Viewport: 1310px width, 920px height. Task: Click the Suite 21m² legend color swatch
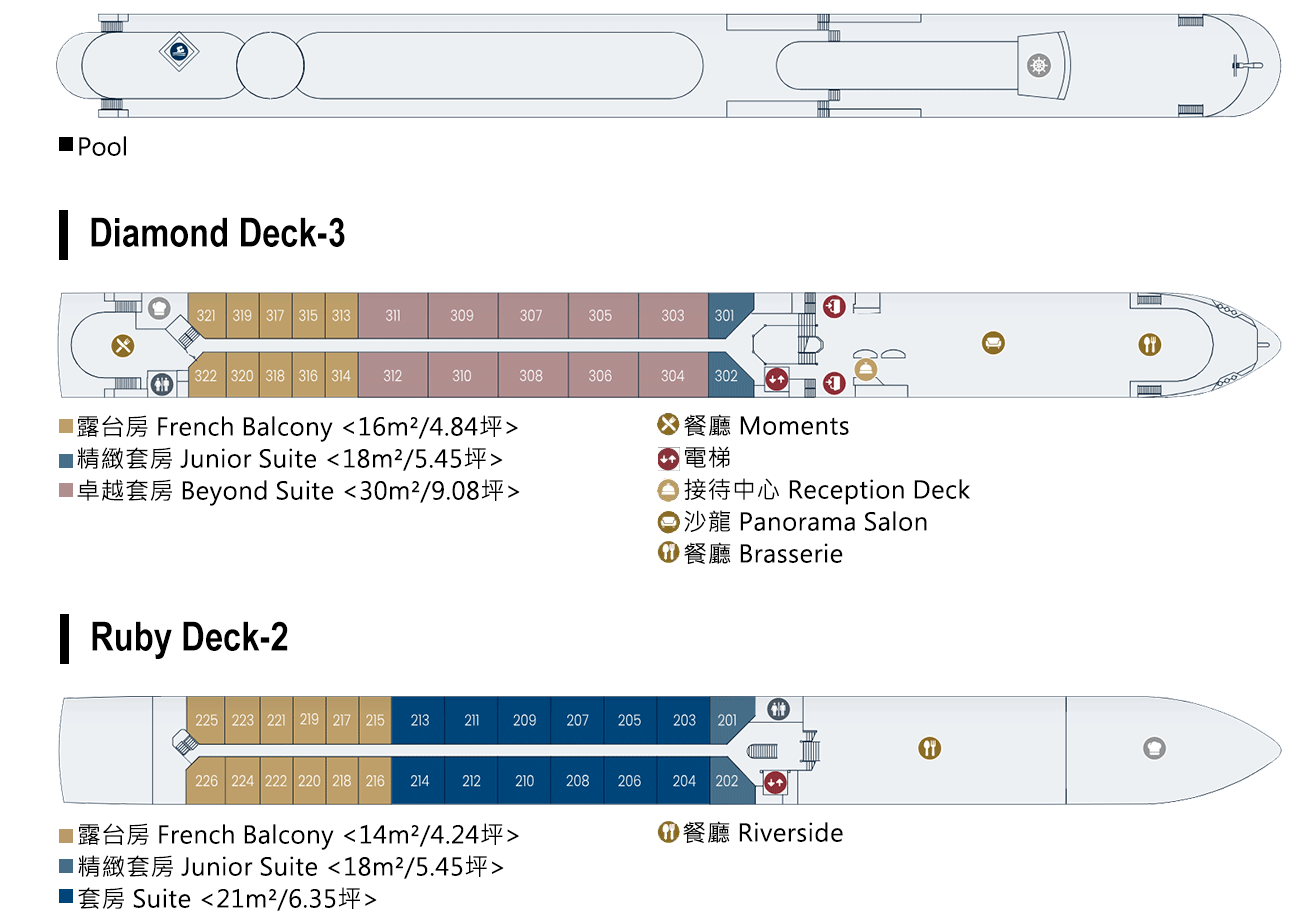click(66, 899)
